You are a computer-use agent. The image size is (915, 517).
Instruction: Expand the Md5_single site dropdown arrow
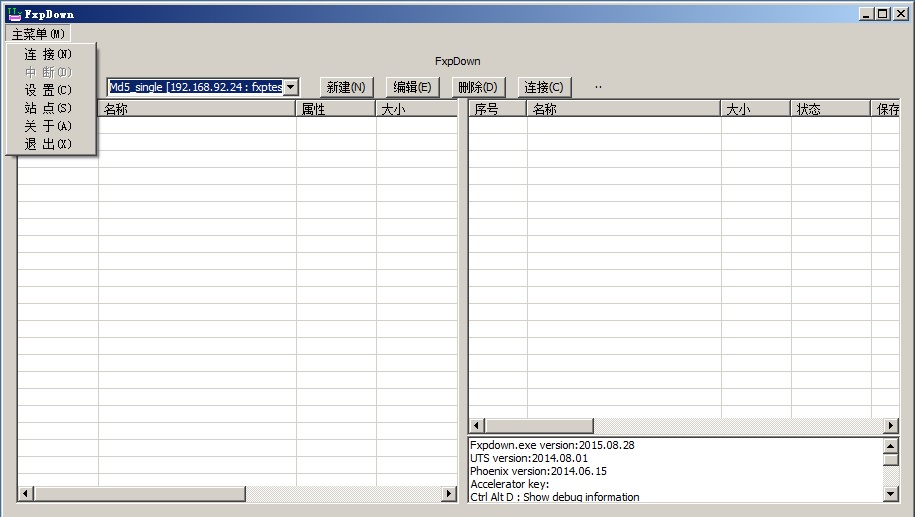click(x=291, y=87)
